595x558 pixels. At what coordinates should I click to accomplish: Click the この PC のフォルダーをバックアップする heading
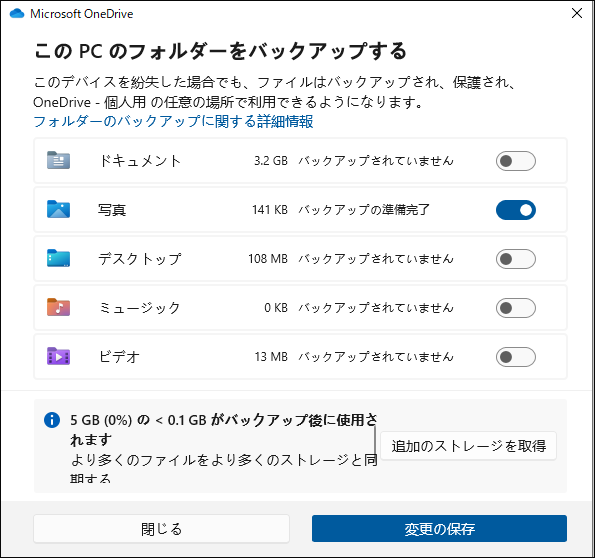(x=220, y=51)
